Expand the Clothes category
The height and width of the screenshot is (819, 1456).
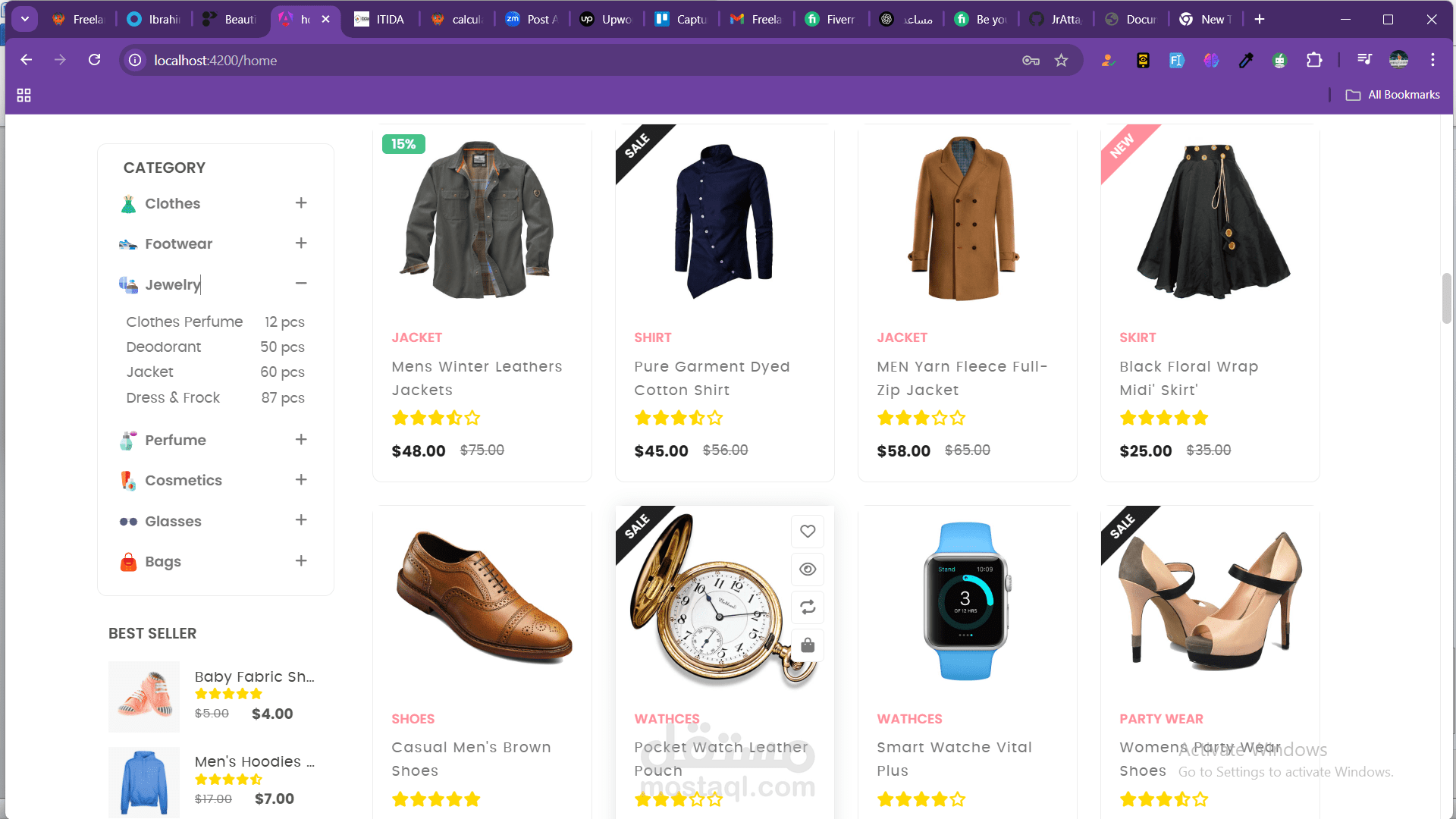click(x=301, y=203)
